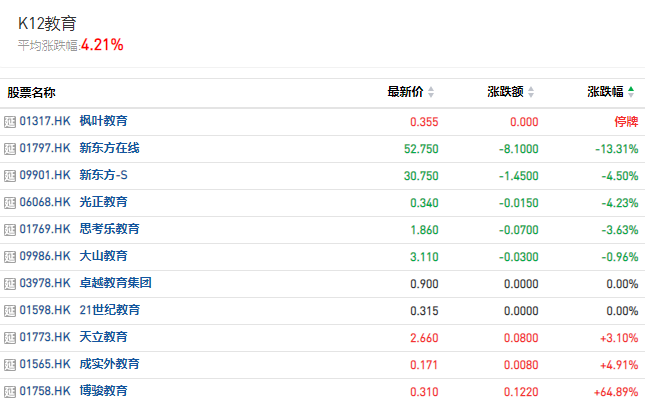Screen dimensions: 645x402
Task: Open stock code 01565.HK
Action: pos(45,364)
